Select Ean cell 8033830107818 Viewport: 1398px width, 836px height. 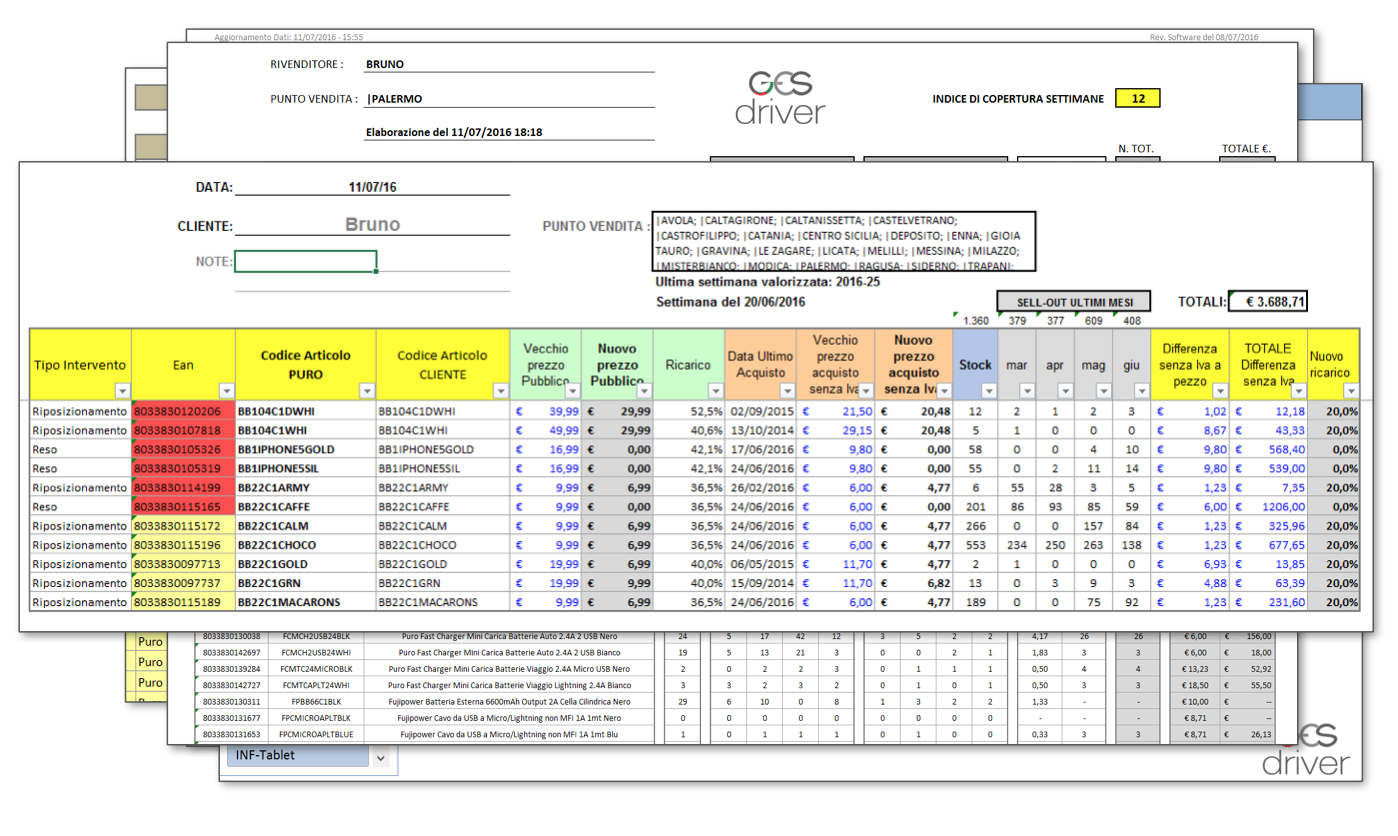click(x=183, y=430)
